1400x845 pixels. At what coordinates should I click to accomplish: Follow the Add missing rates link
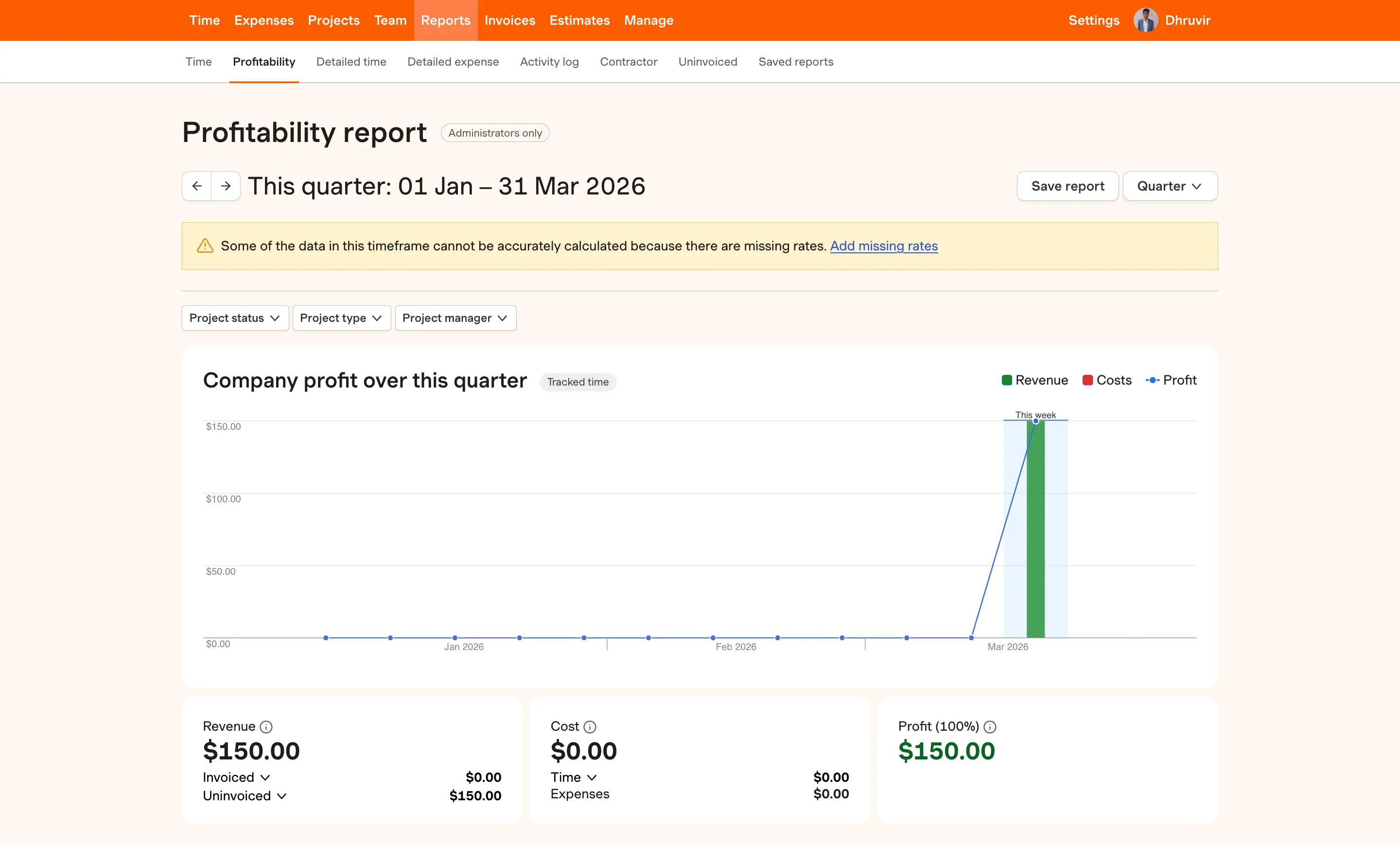pyautogui.click(x=884, y=246)
